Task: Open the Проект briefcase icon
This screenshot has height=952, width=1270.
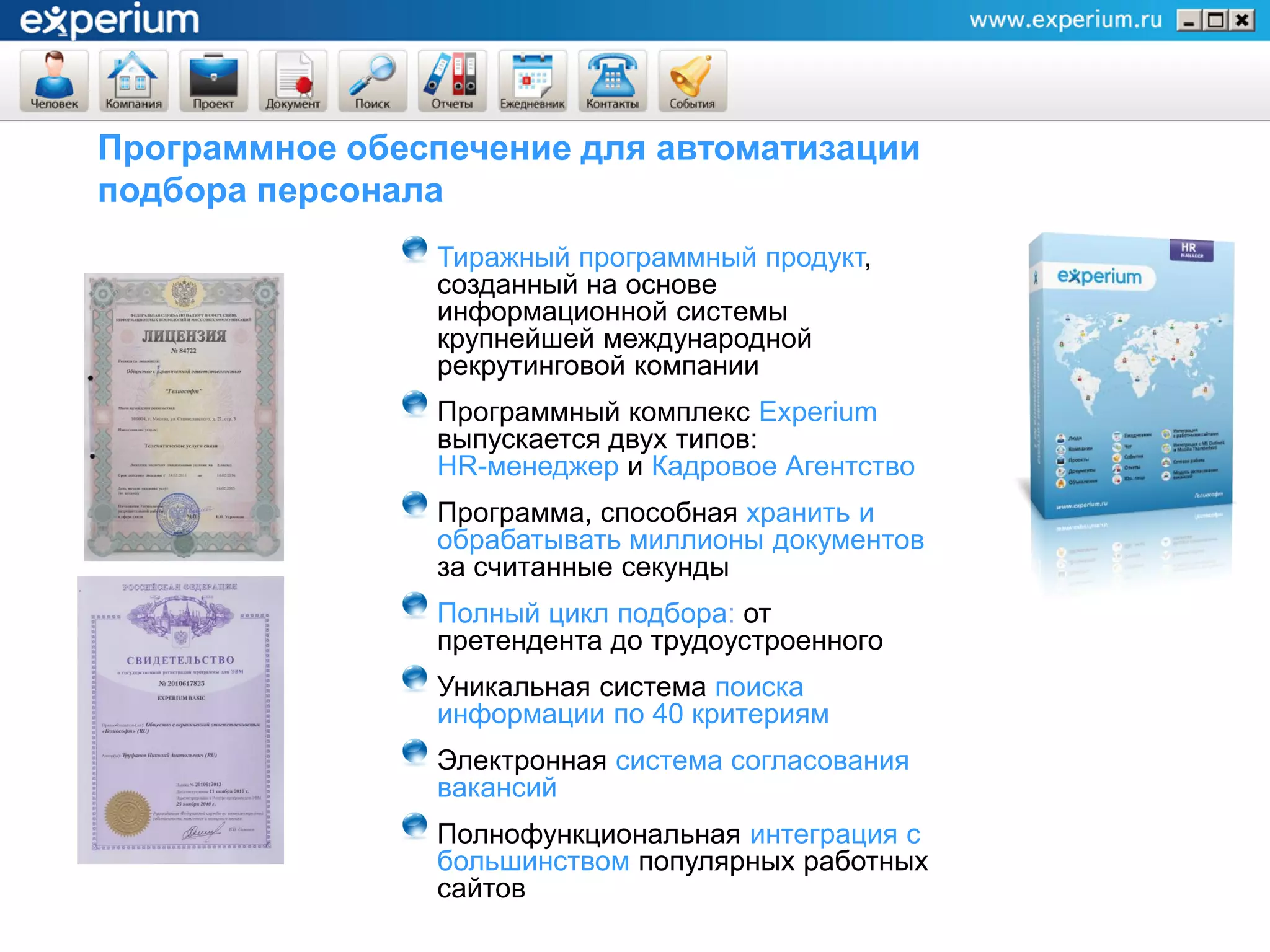Action: [213, 81]
